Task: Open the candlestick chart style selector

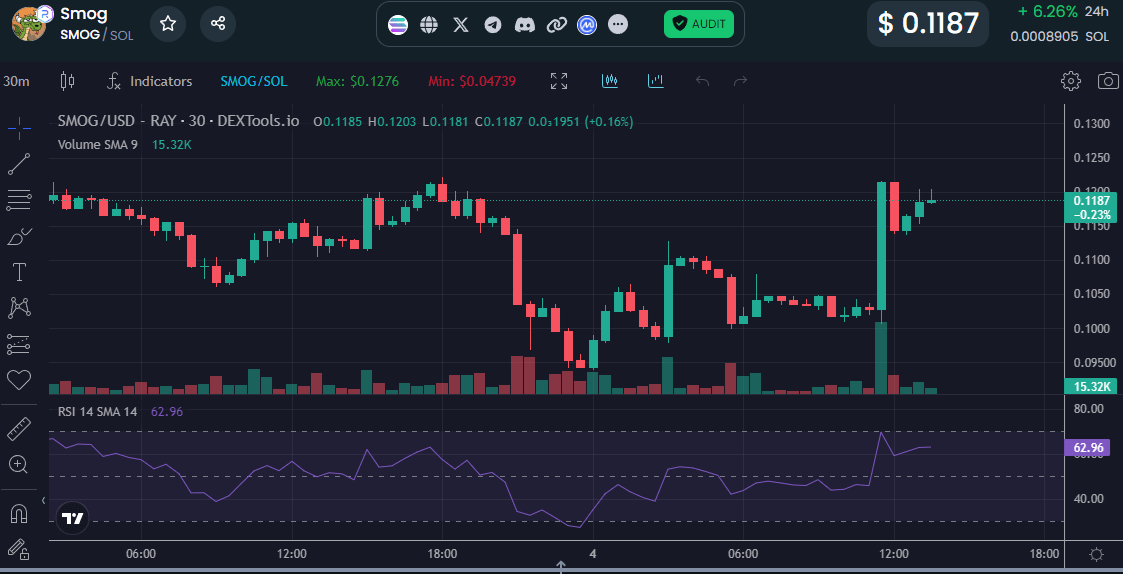Action: tap(67, 81)
